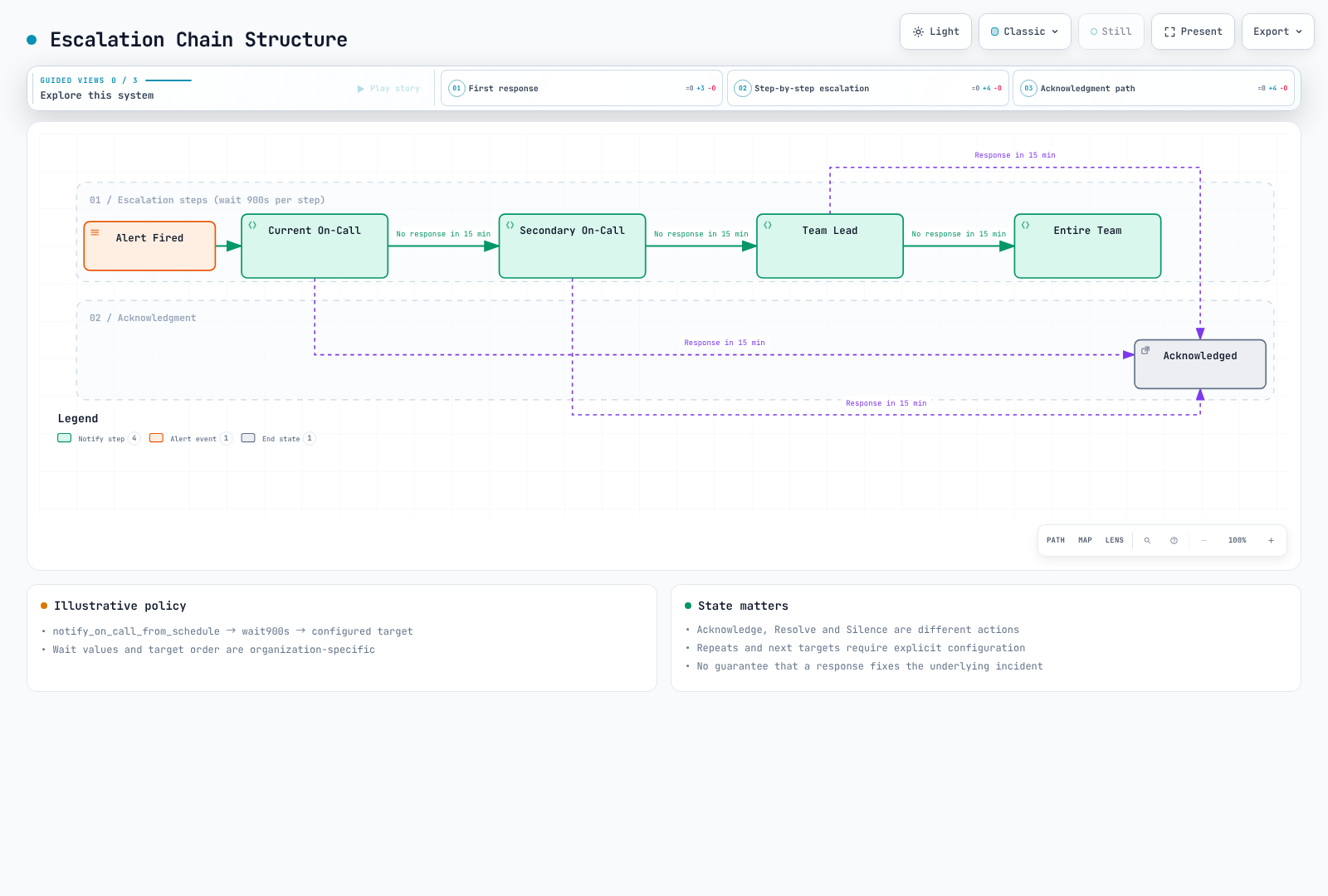The image size is (1328, 896).
Task: Switch to the MAP view mode
Action: click(1085, 540)
